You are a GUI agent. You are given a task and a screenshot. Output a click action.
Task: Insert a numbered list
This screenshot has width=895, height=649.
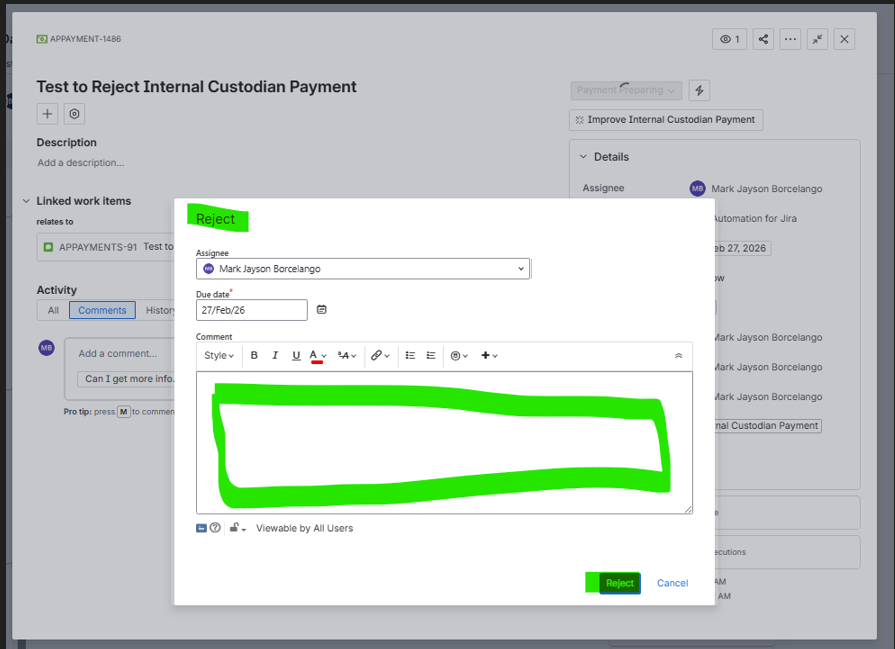(431, 355)
